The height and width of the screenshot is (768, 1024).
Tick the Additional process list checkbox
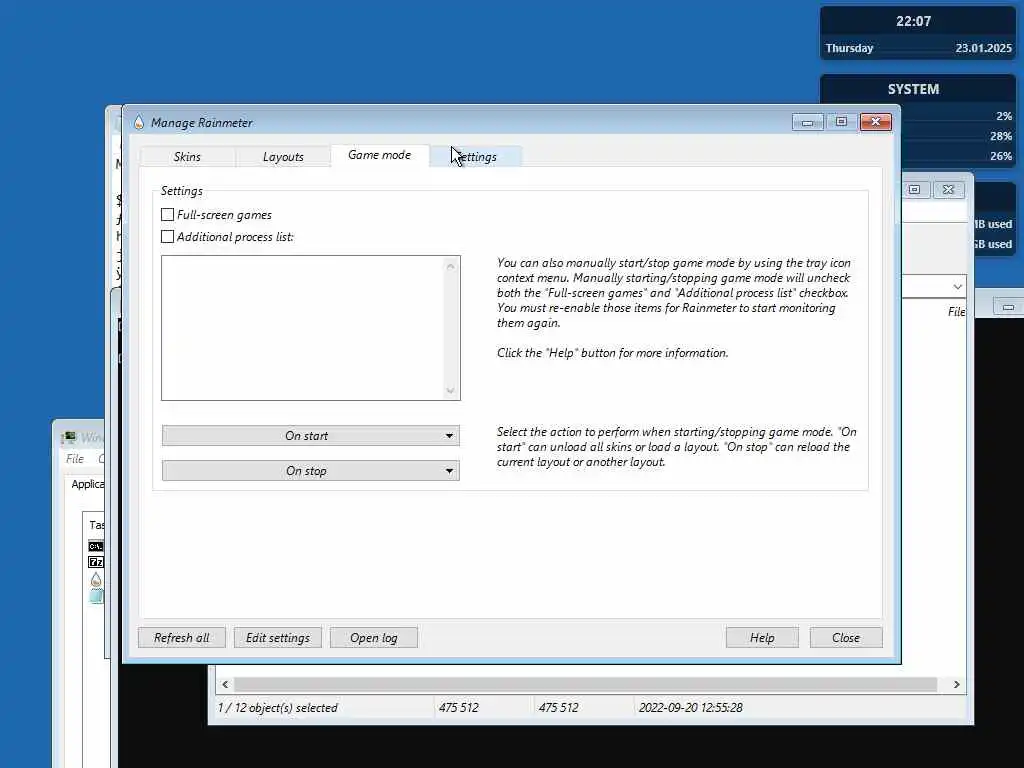point(167,236)
